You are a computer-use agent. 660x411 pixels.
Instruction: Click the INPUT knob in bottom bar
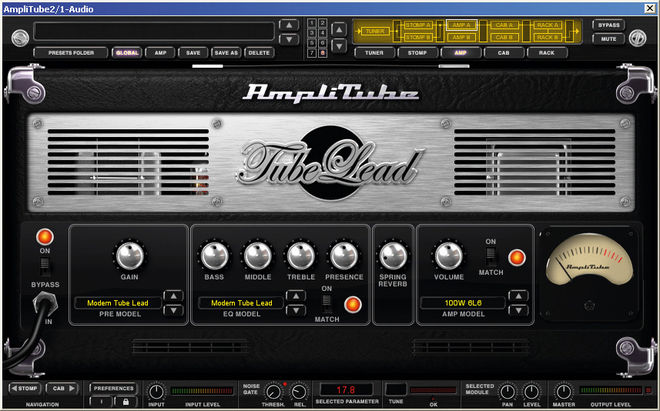pos(156,392)
